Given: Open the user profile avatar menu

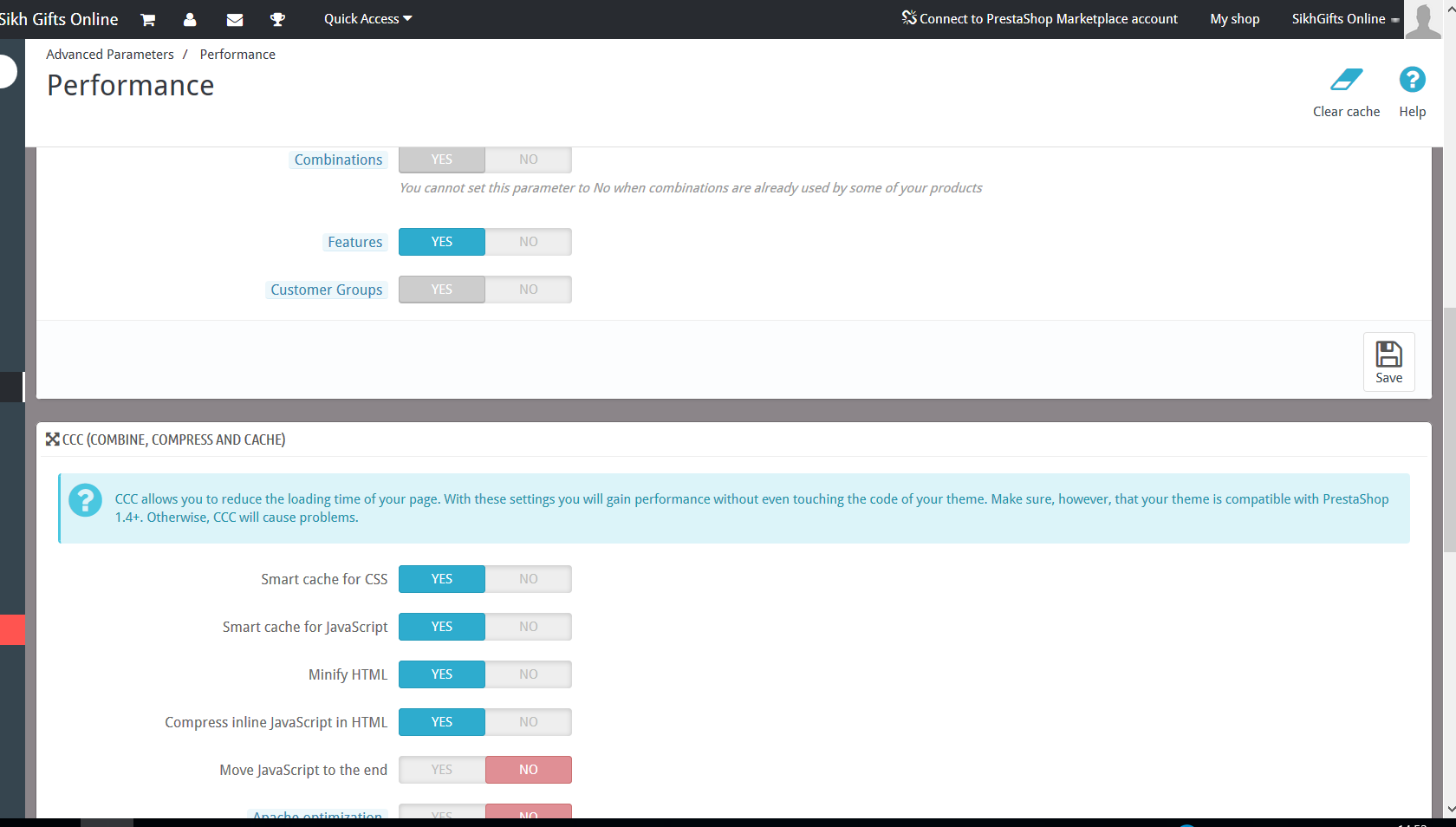Looking at the screenshot, I should (1424, 19).
